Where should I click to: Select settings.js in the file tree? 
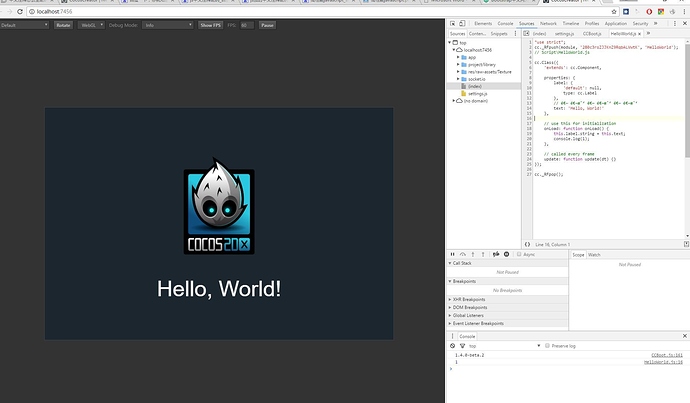478,93
